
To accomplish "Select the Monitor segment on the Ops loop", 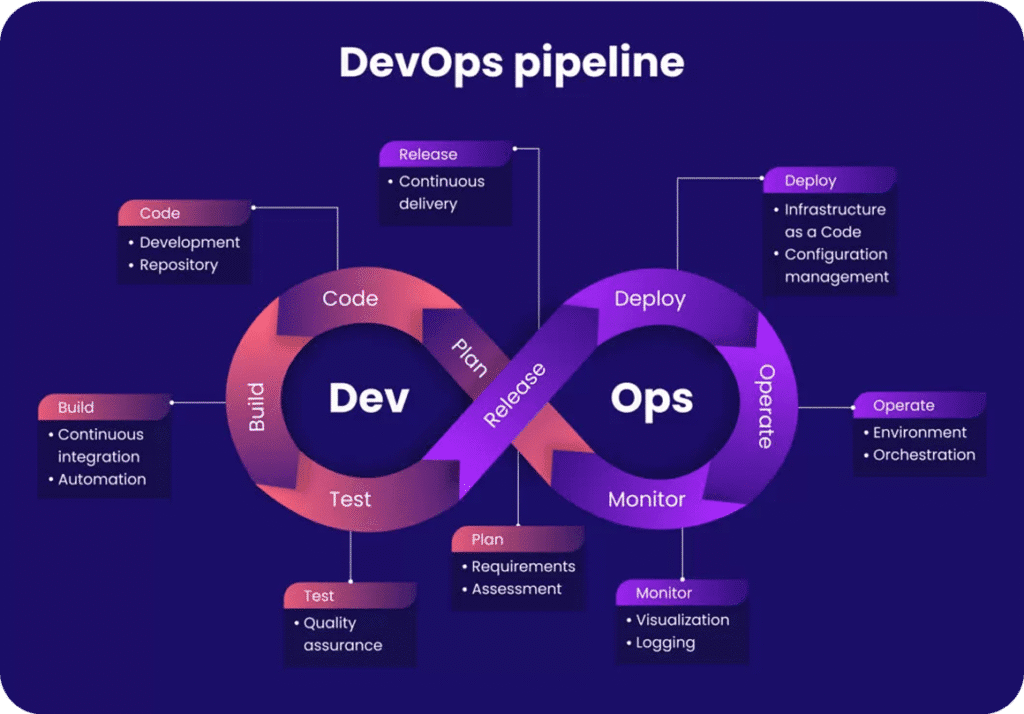I will point(647,498).
